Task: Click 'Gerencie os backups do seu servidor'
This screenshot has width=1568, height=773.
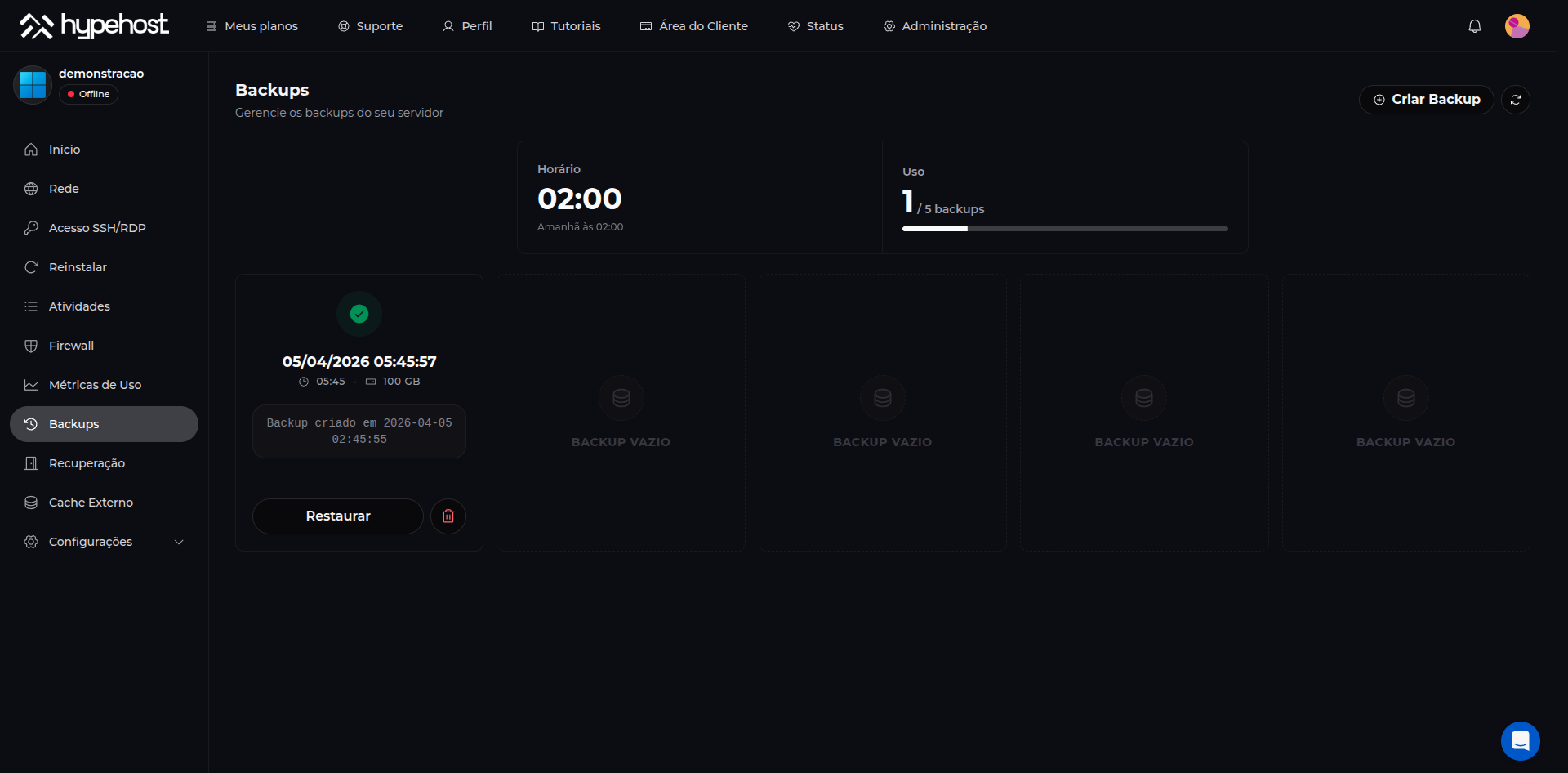Action: (x=339, y=113)
